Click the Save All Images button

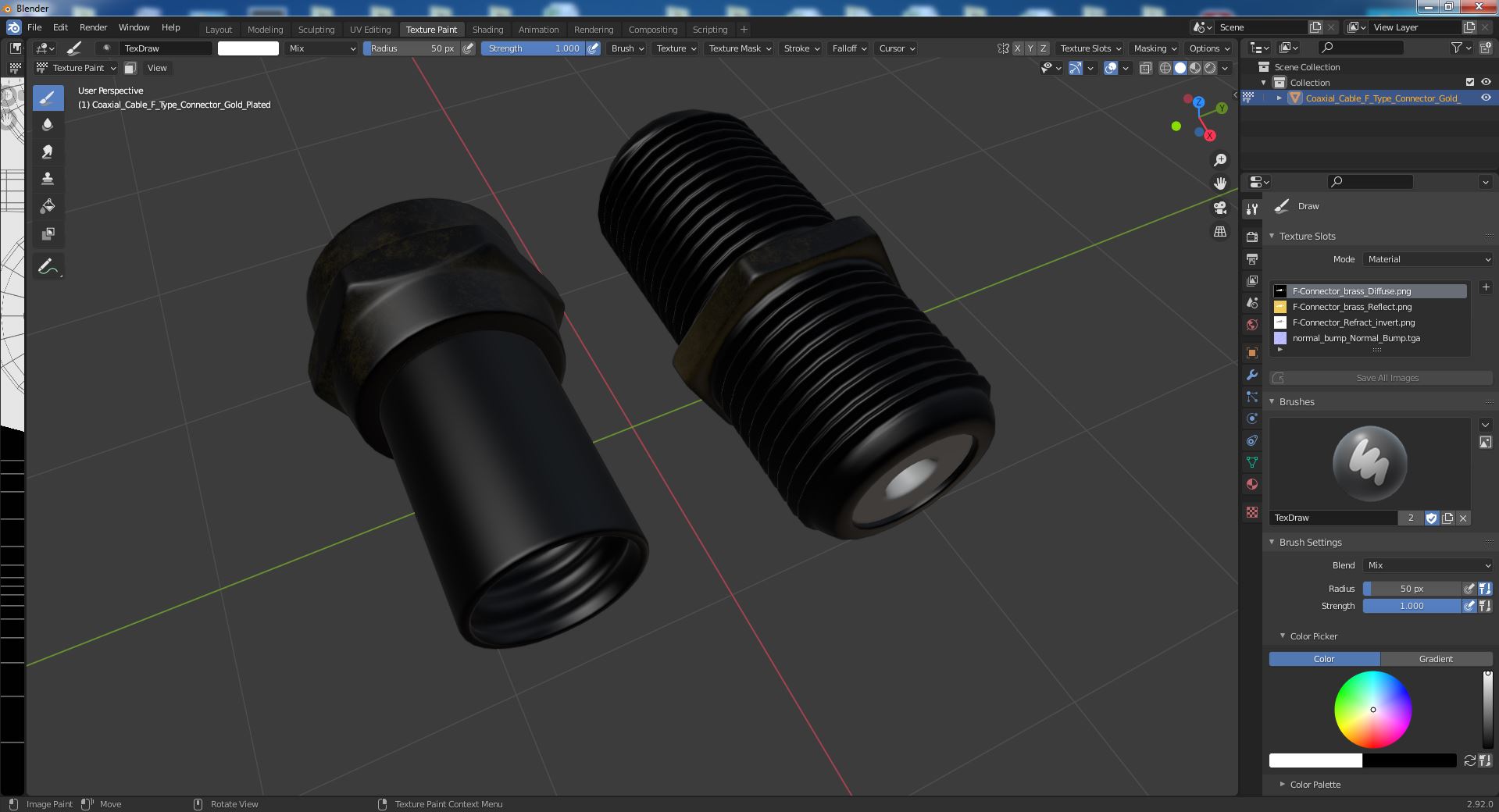tap(1381, 378)
